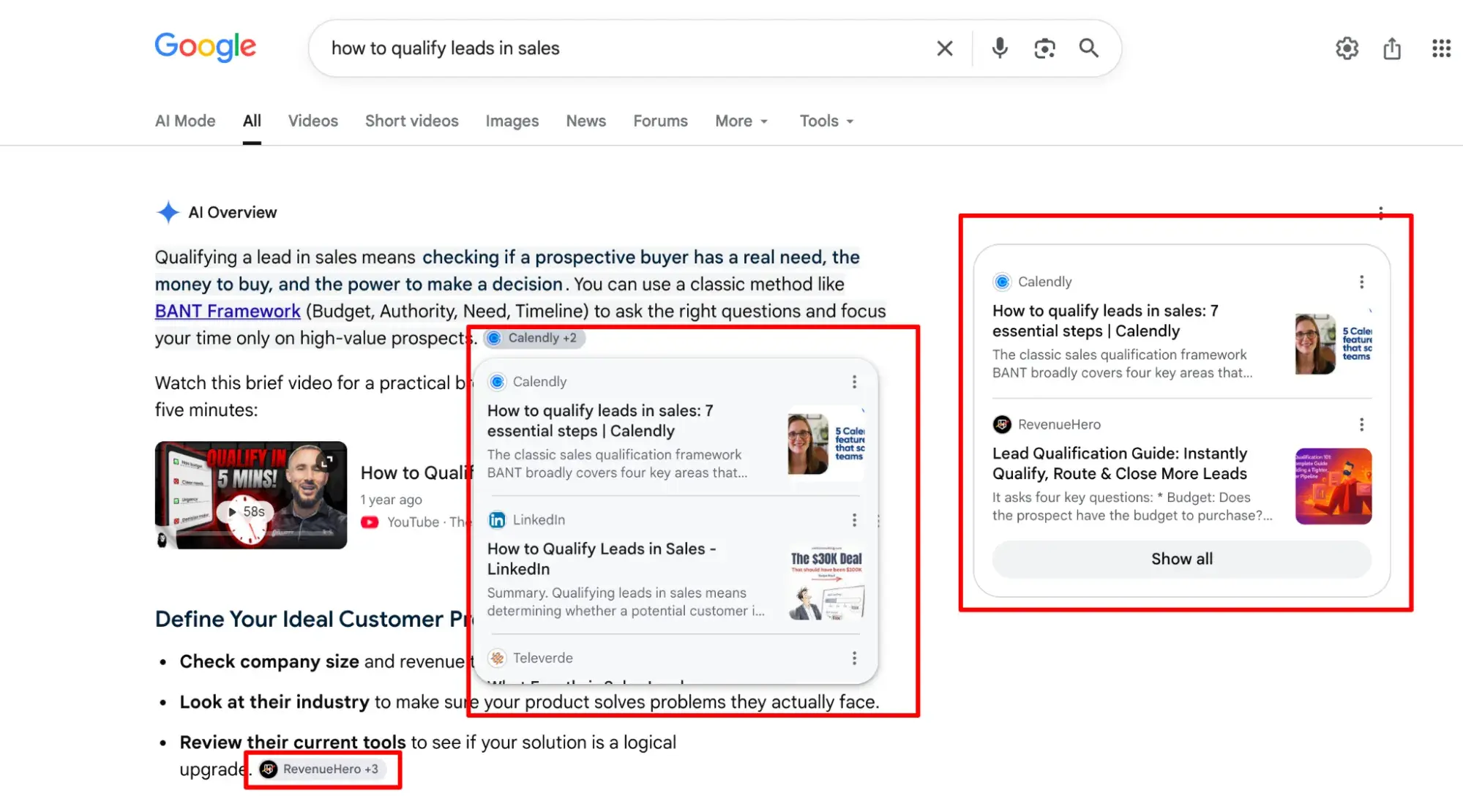Image resolution: width=1463 pixels, height=812 pixels.
Task: Select the All tab
Action: 252,121
